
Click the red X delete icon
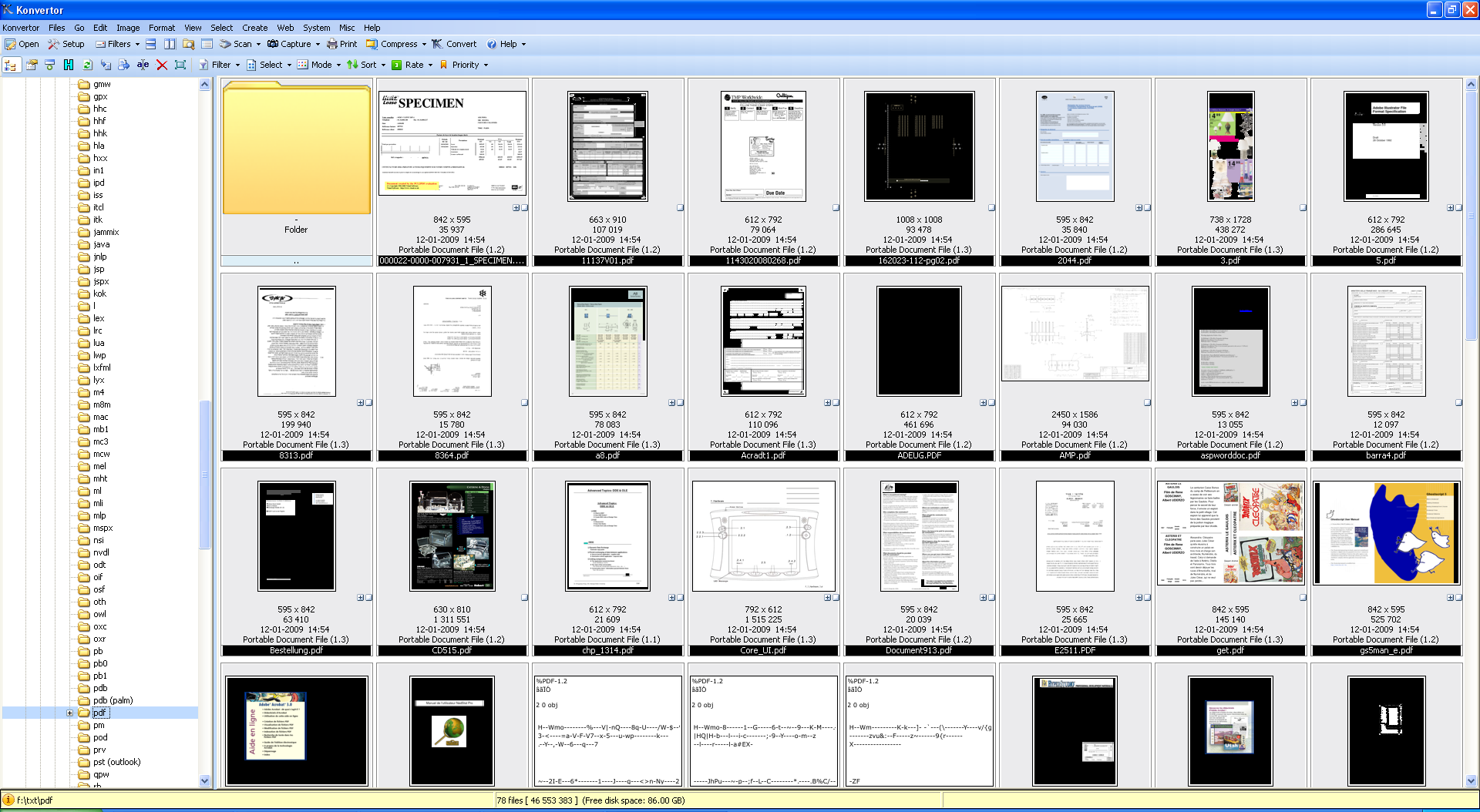click(x=162, y=65)
